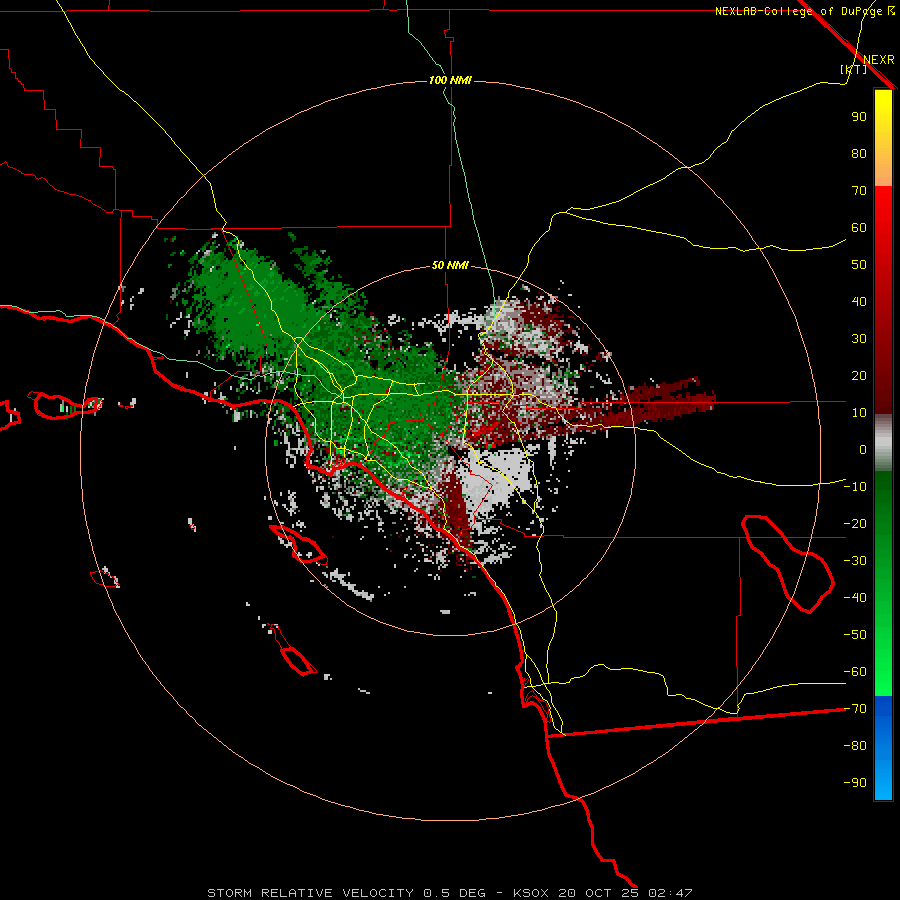Click the 70 value on the velocity scale

(x=859, y=191)
